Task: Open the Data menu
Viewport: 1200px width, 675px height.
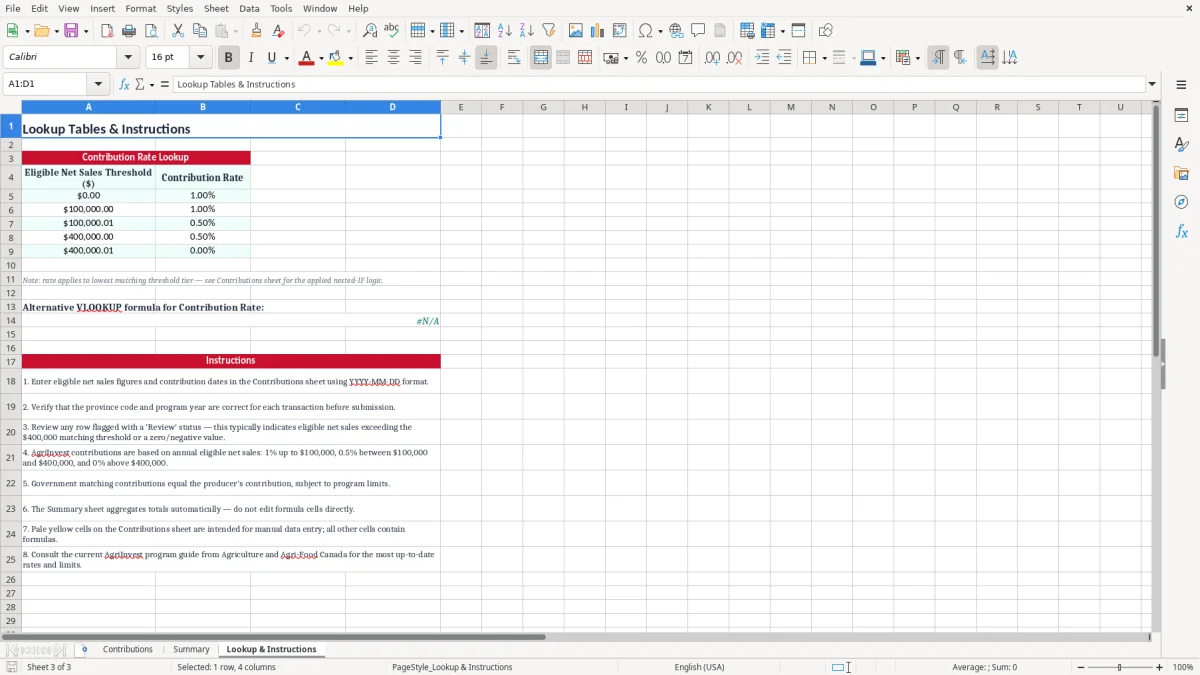Action: coord(249,8)
